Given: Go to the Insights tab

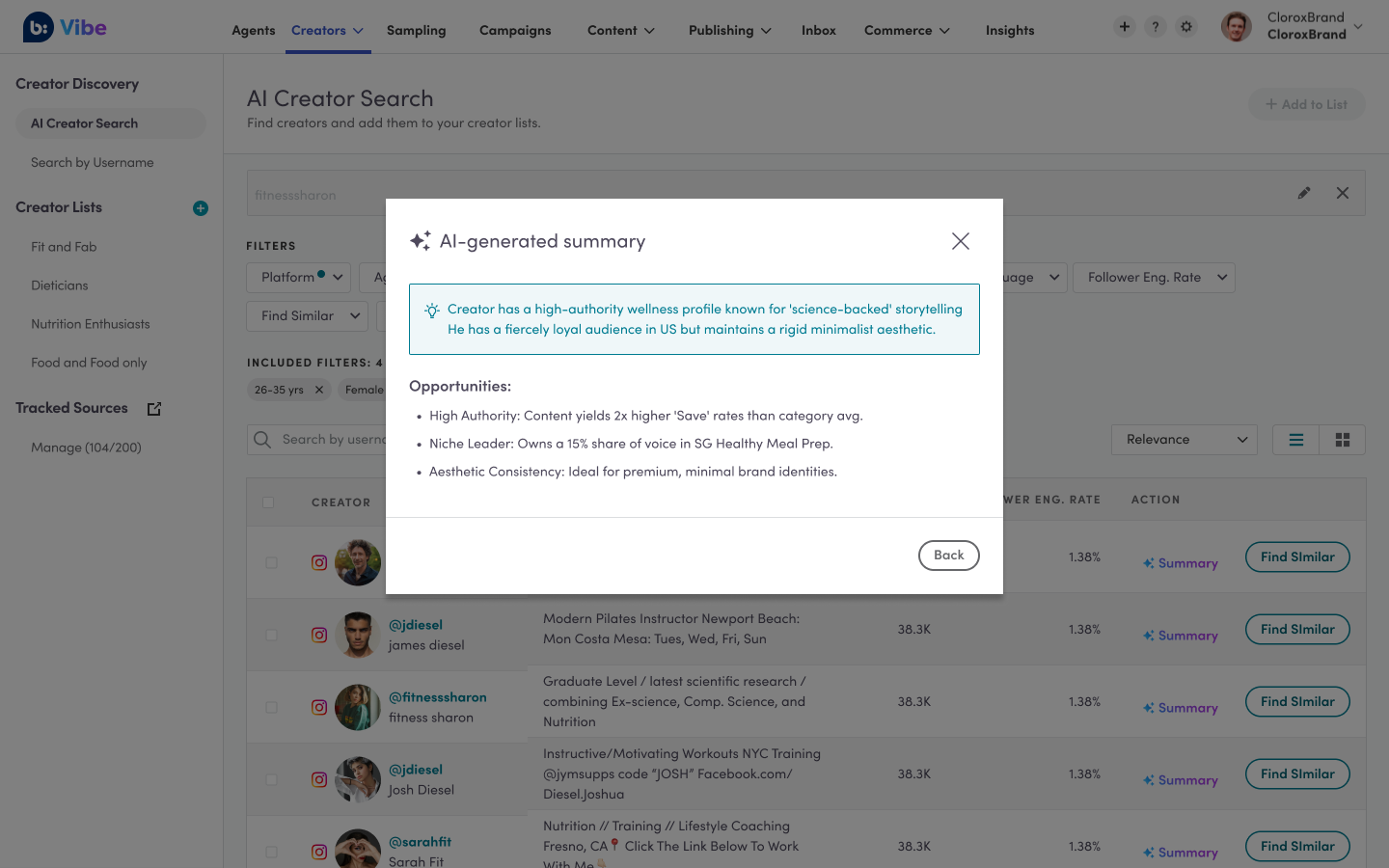Looking at the screenshot, I should 1010,31.
